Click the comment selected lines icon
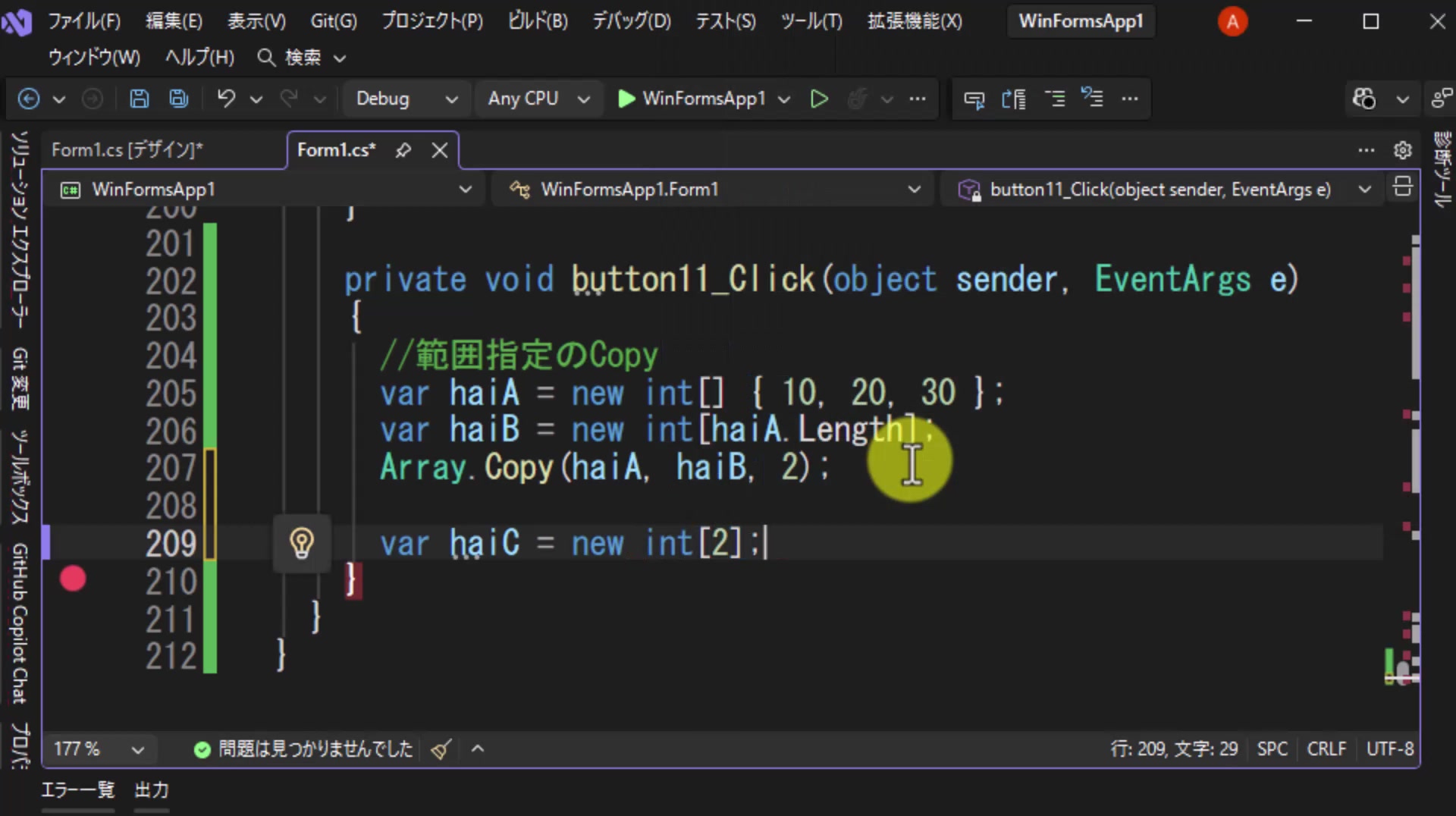1456x816 pixels. click(x=1055, y=99)
